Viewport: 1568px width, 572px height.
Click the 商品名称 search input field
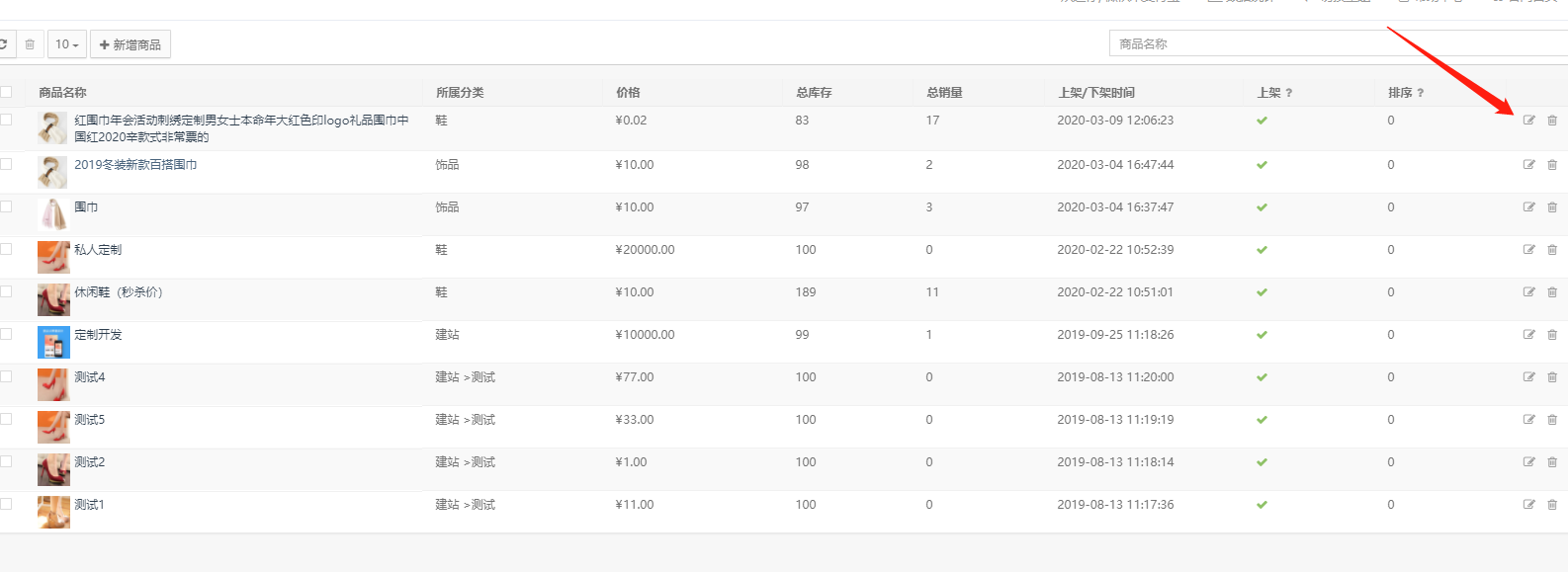coord(1335,43)
